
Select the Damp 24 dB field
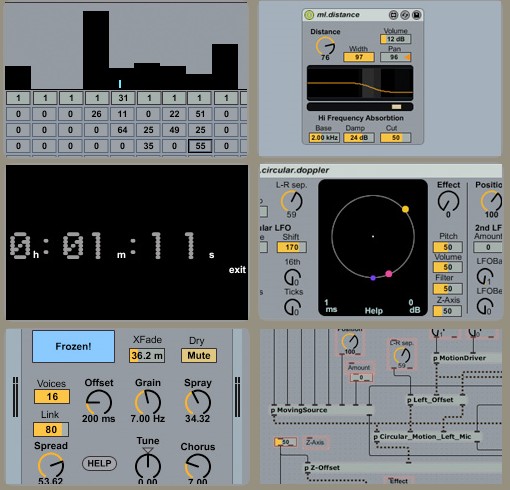click(359, 138)
